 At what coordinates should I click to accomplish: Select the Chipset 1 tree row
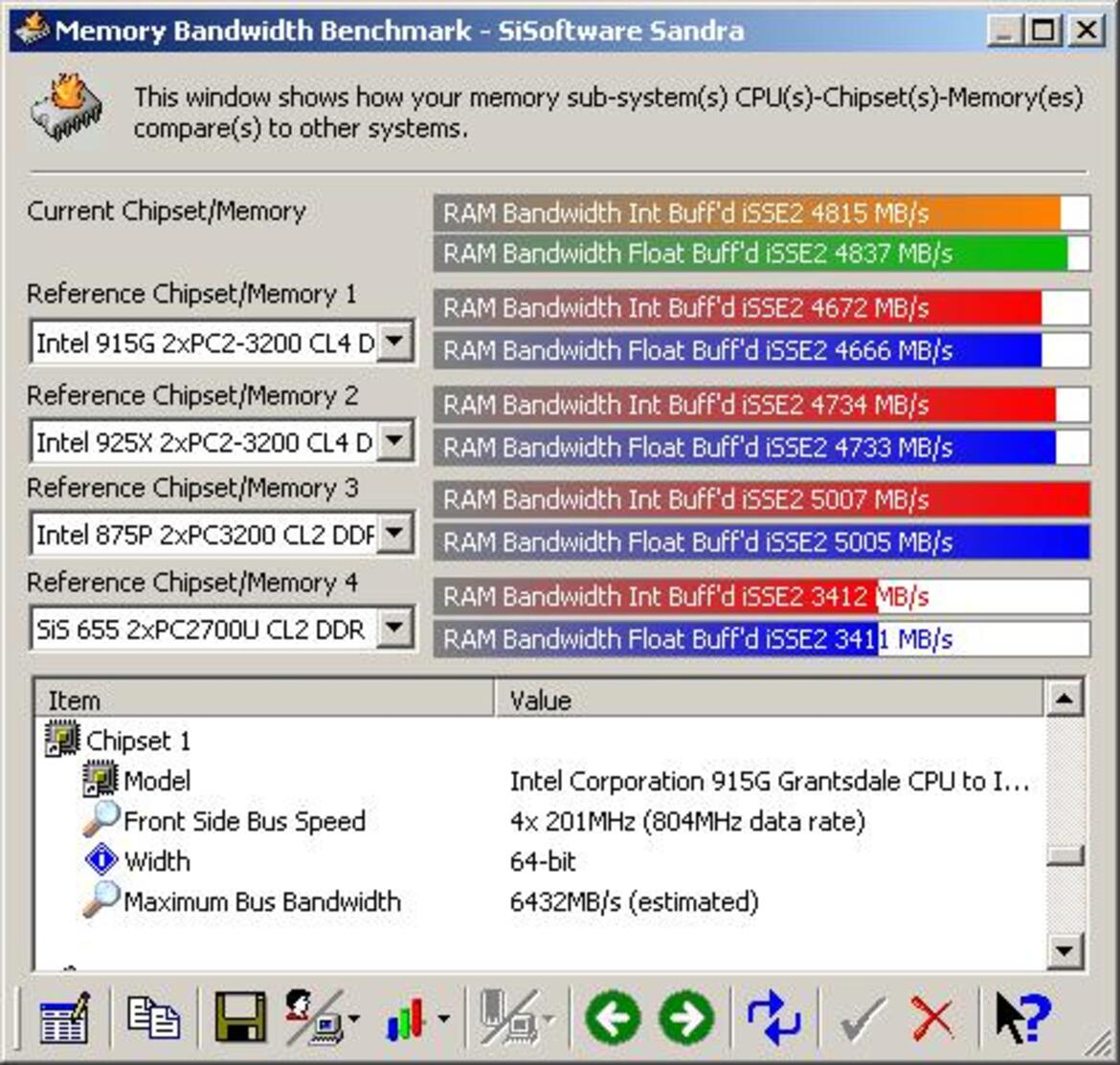point(139,741)
